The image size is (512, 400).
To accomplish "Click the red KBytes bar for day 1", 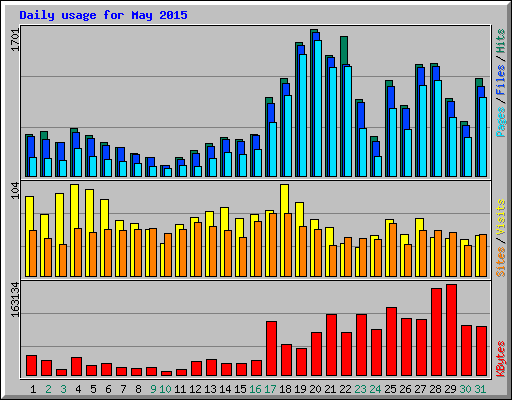I will click(x=31, y=366).
